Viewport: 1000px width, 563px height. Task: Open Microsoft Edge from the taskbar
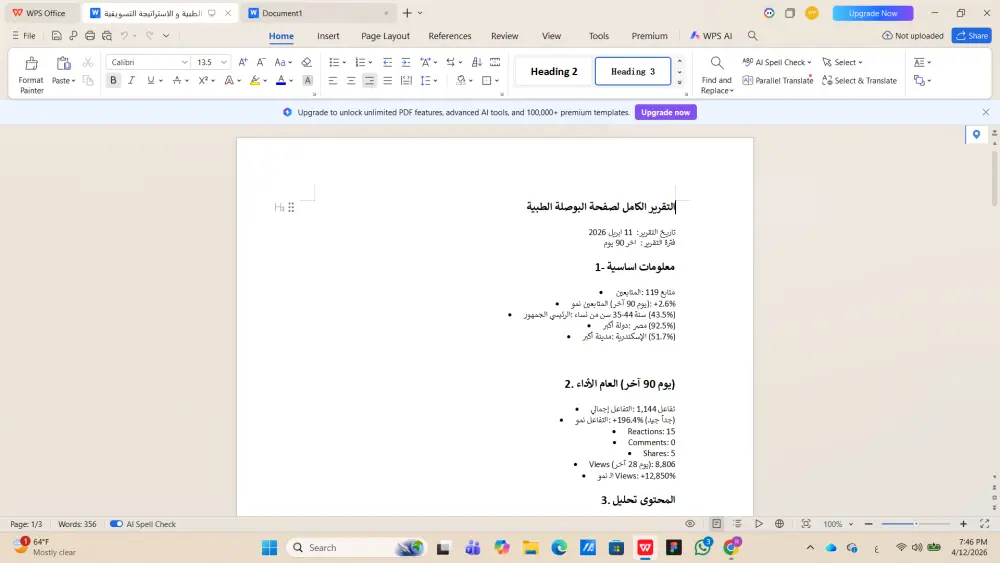coord(559,547)
